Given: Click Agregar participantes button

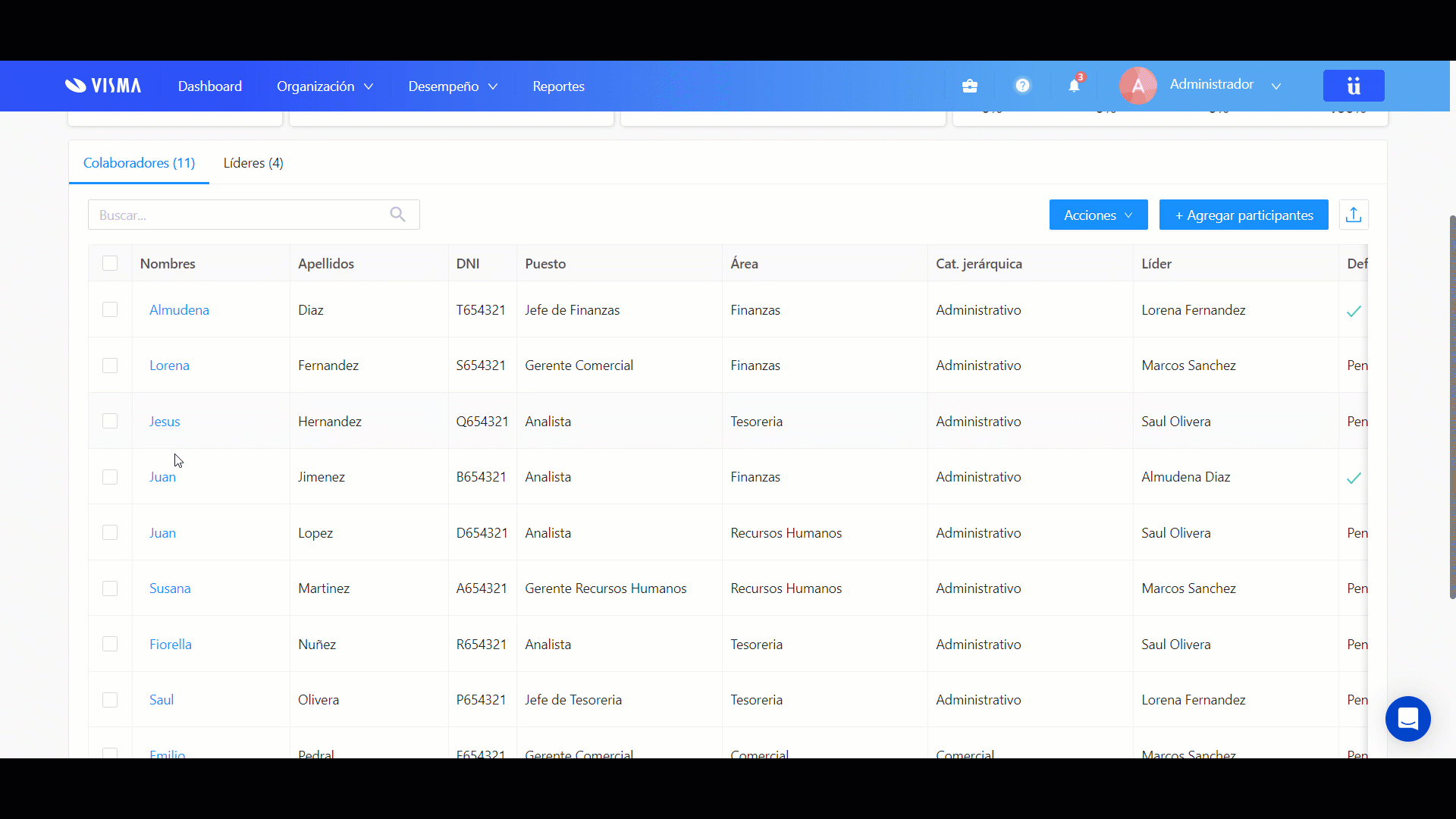Looking at the screenshot, I should pos(1244,215).
